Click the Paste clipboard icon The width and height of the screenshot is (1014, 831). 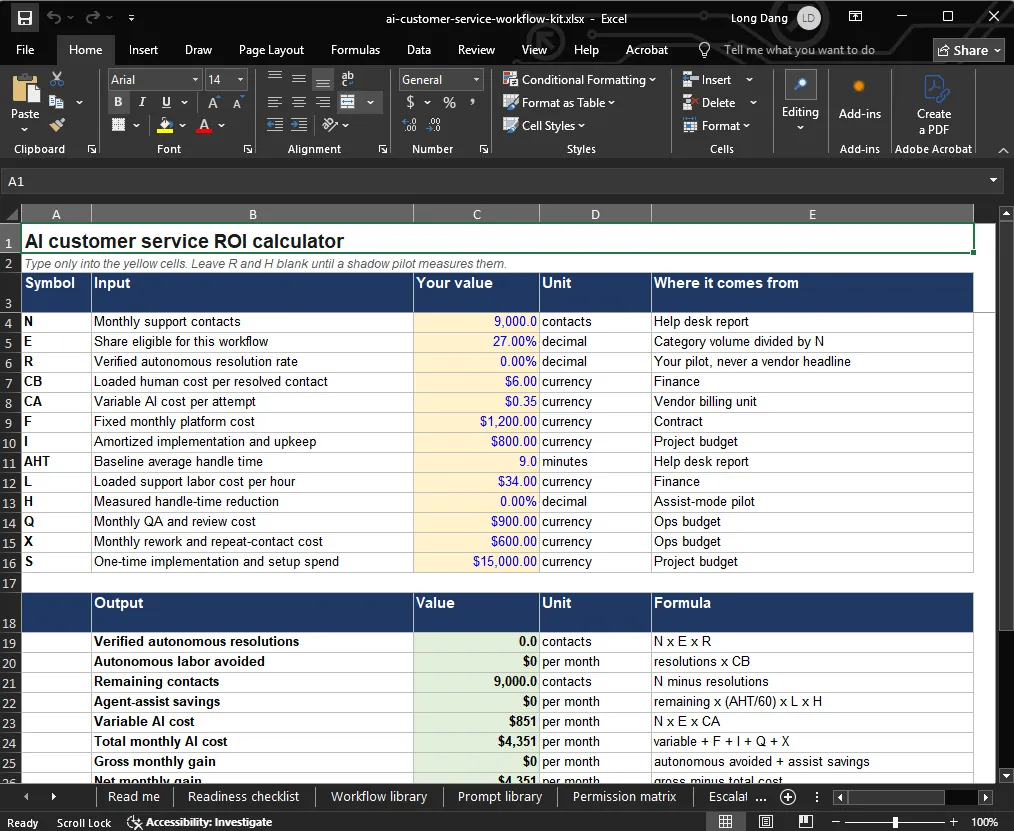(x=26, y=89)
